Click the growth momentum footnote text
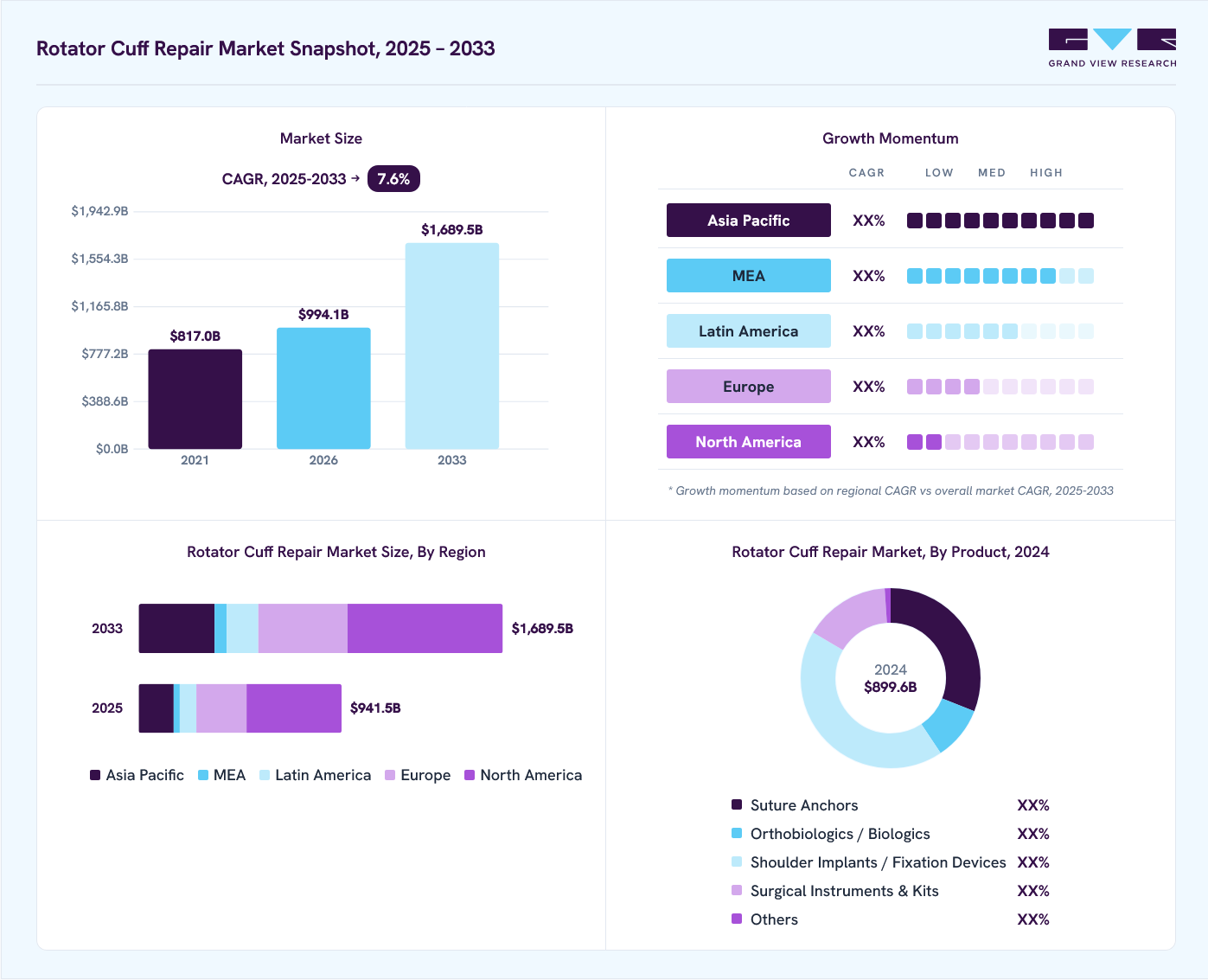 (x=891, y=490)
